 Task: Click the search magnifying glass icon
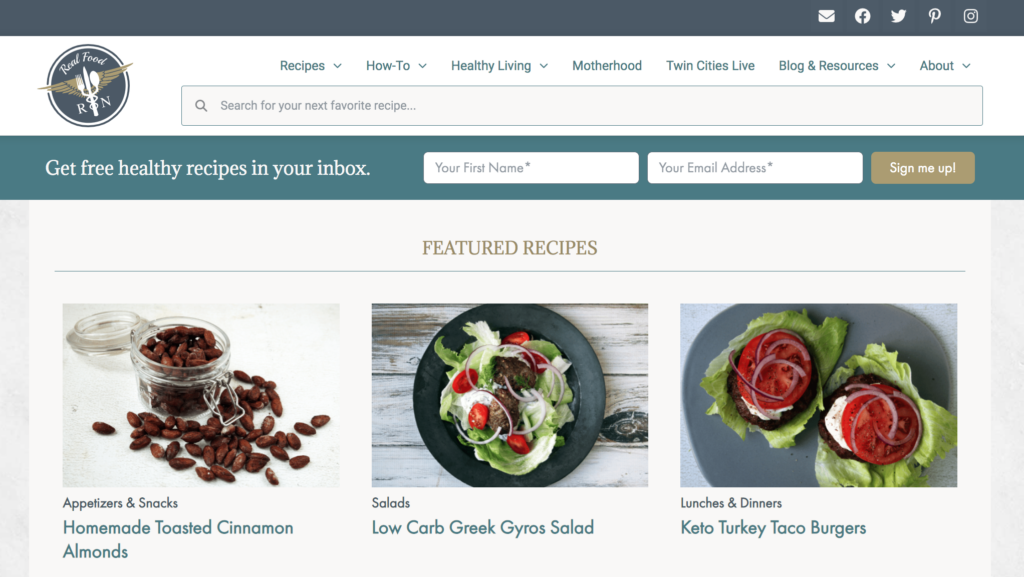click(201, 106)
